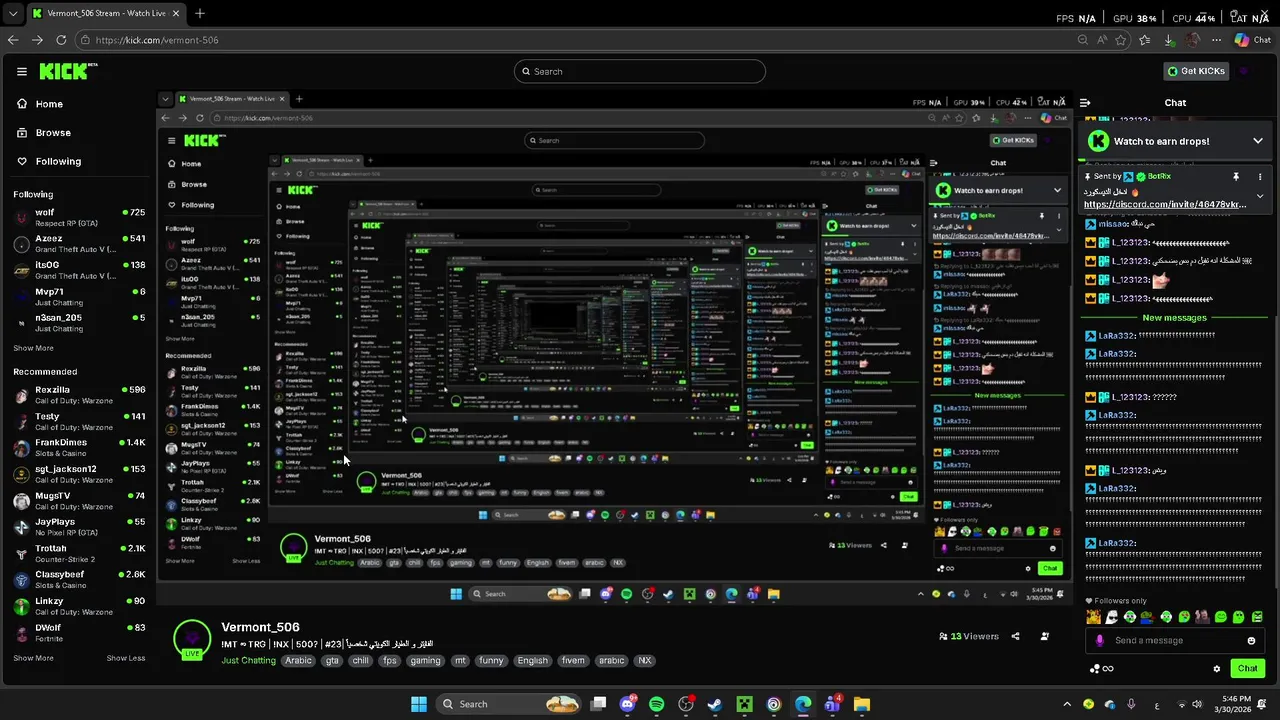Insert the smiling green blob emote
Screen dimensions: 1280x720
[x=1221, y=617]
